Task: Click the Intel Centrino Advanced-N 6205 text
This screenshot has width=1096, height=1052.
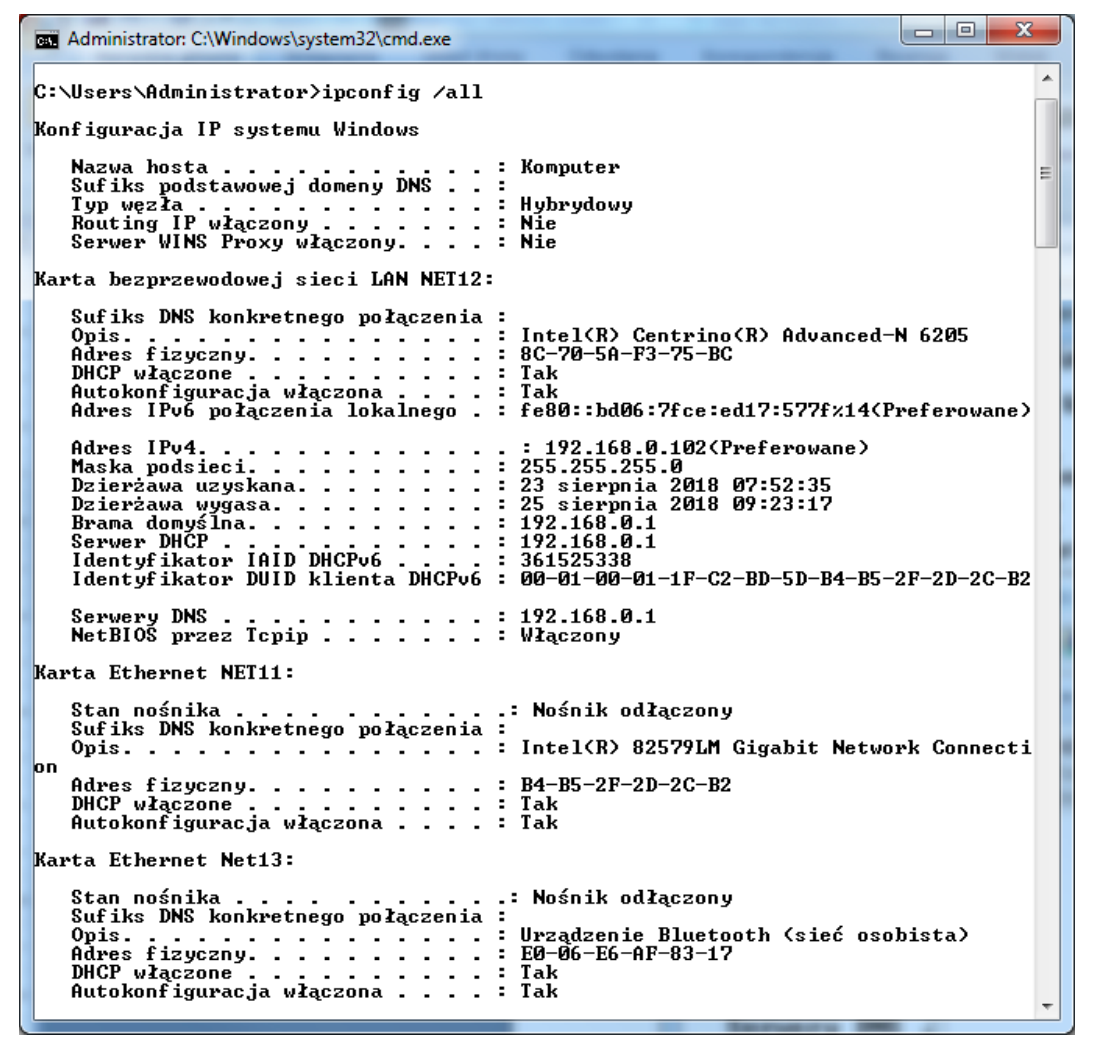Action: point(743,337)
